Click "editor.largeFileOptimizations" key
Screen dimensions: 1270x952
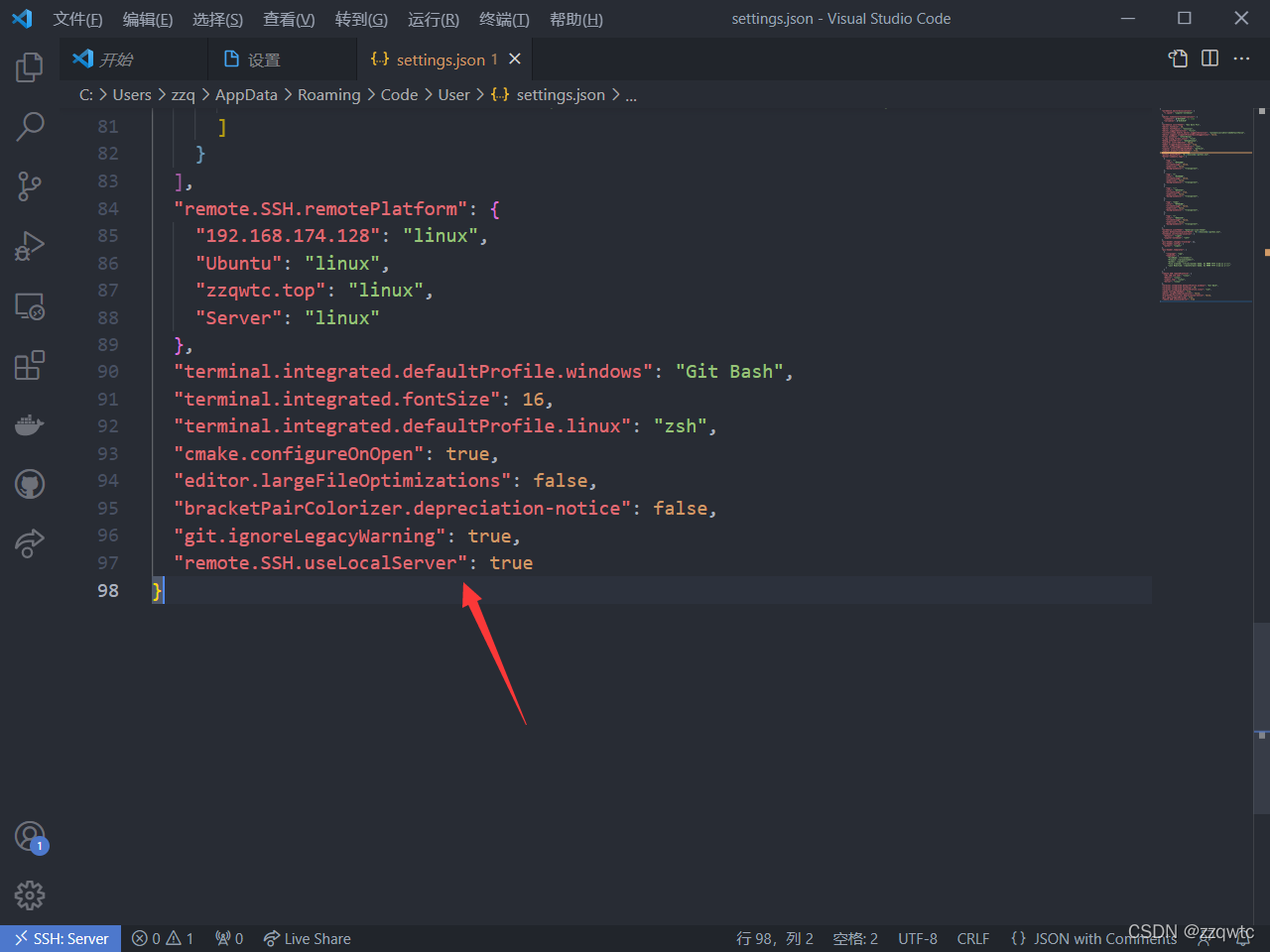(342, 480)
